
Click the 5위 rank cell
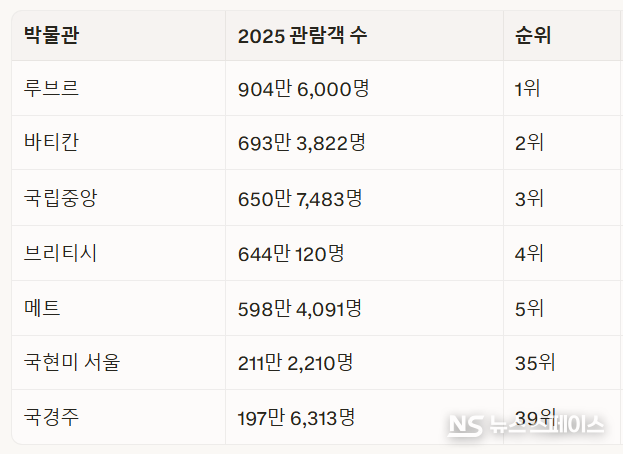(x=529, y=308)
